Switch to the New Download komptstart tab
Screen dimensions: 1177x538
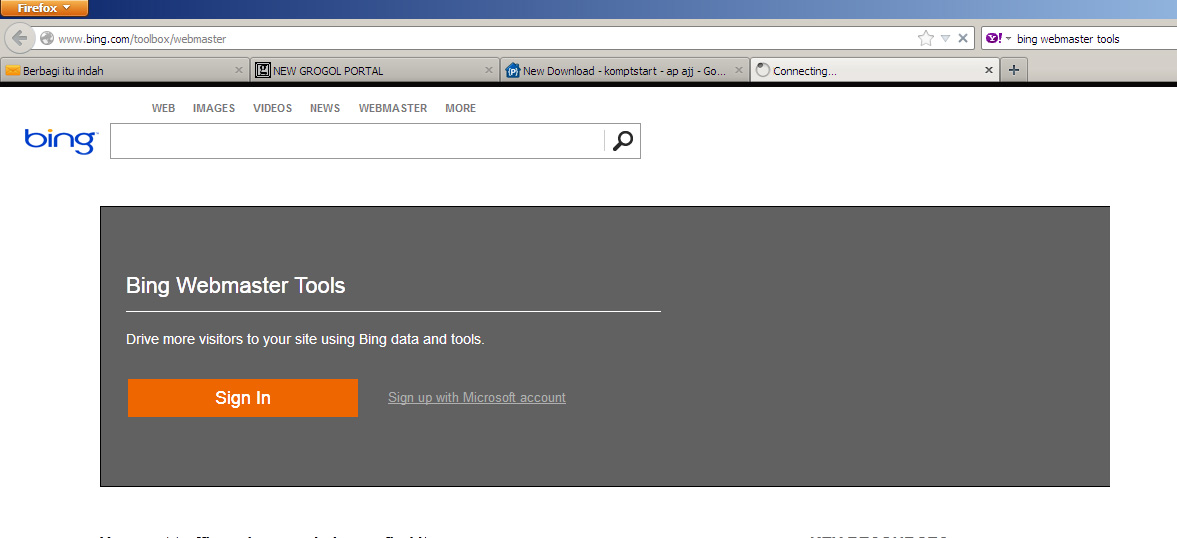[625, 71]
